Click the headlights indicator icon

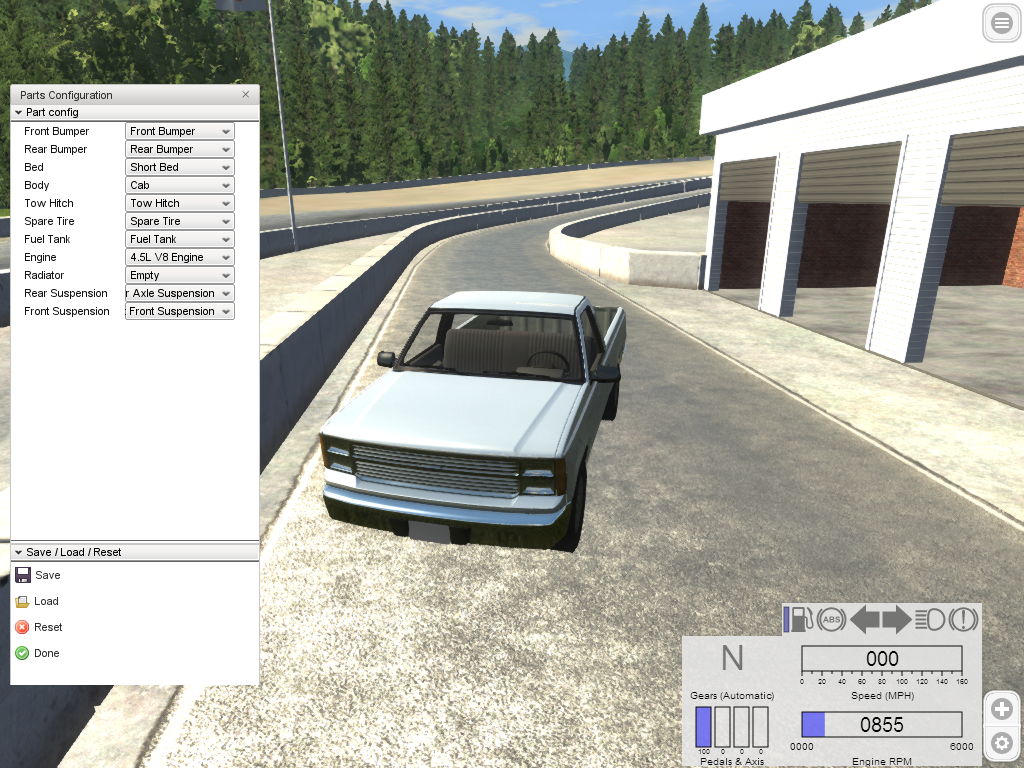tap(930, 619)
